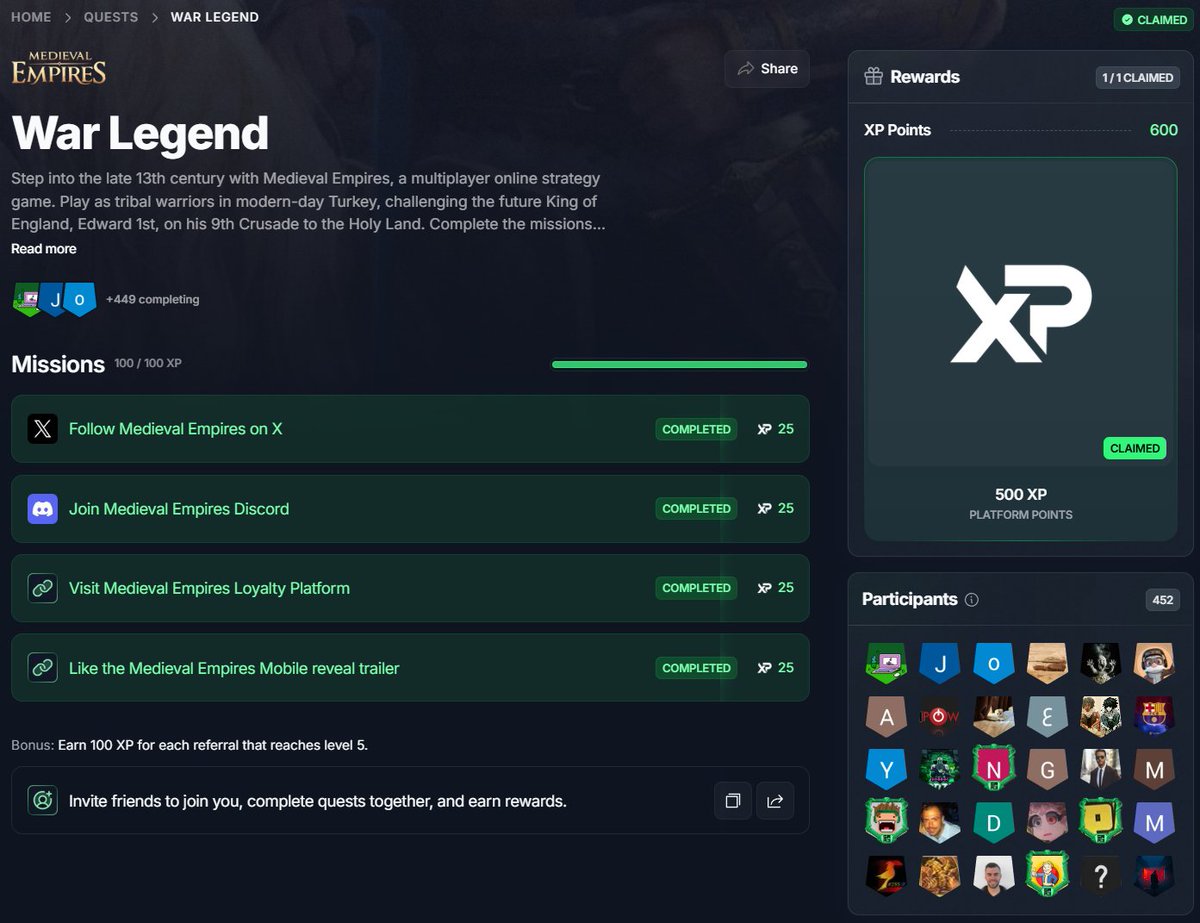Click CLAIMED button on the XP reward card
This screenshot has height=923, width=1200.
(x=1134, y=448)
